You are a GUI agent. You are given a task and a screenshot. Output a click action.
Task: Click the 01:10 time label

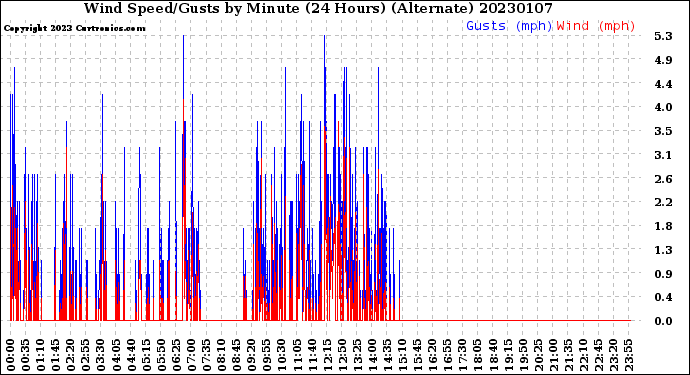(41, 355)
